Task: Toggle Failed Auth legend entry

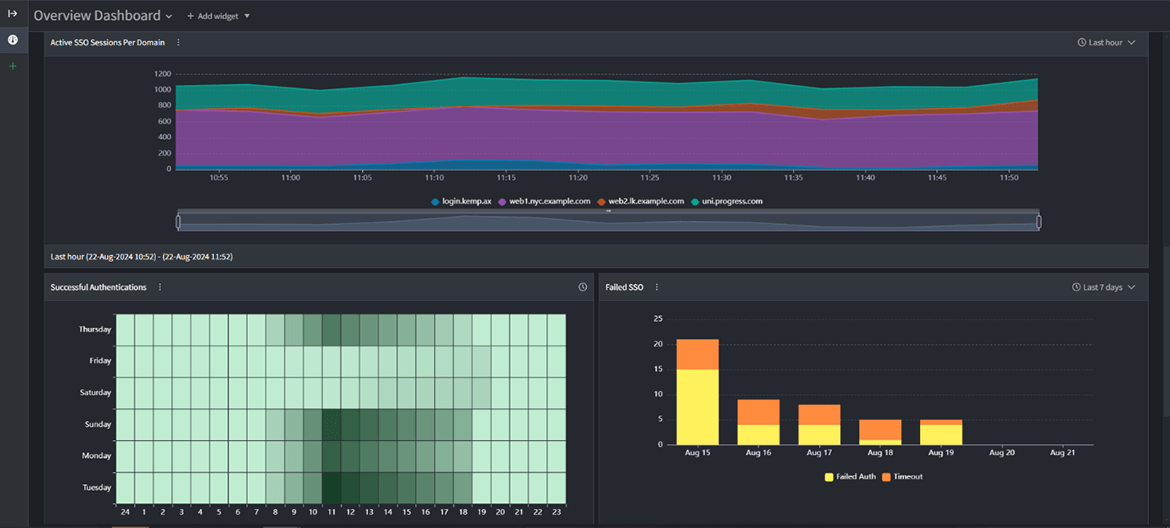Action: pos(850,477)
